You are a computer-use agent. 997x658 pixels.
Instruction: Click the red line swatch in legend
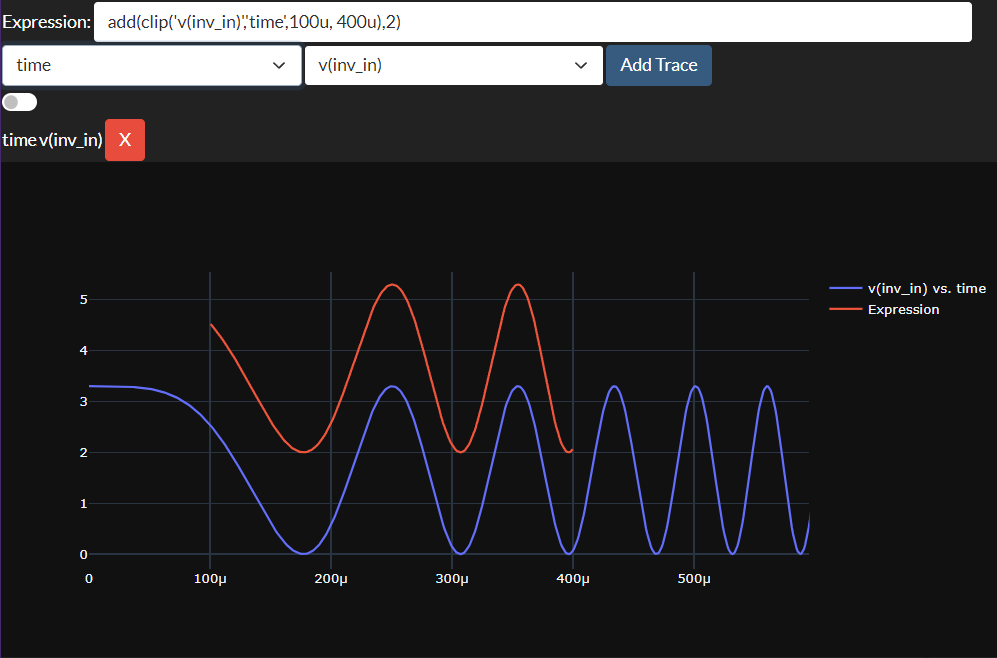pos(845,309)
